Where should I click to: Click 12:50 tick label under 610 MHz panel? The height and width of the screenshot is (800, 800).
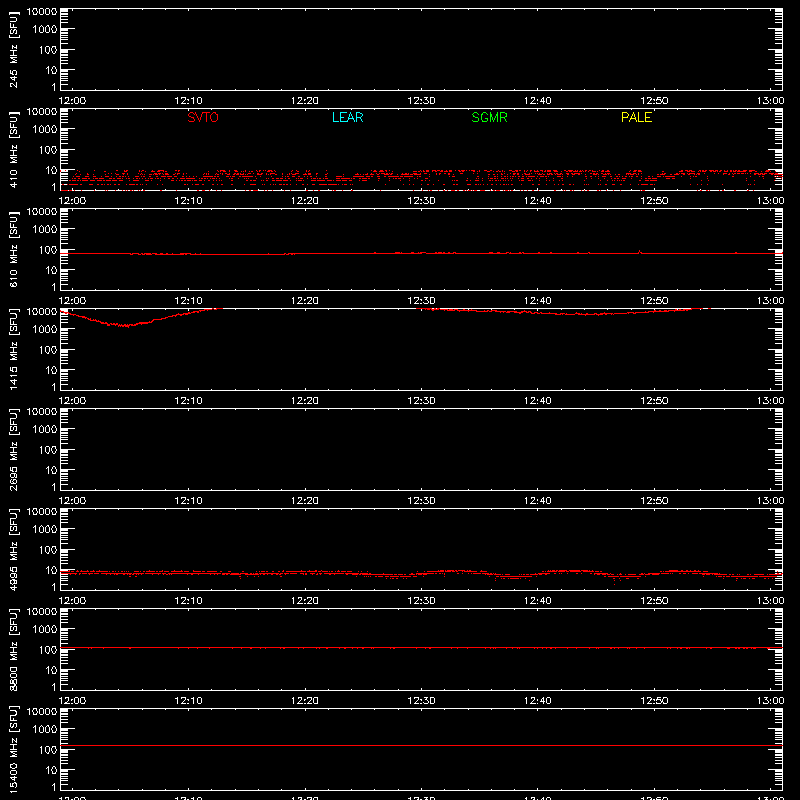tap(654, 301)
